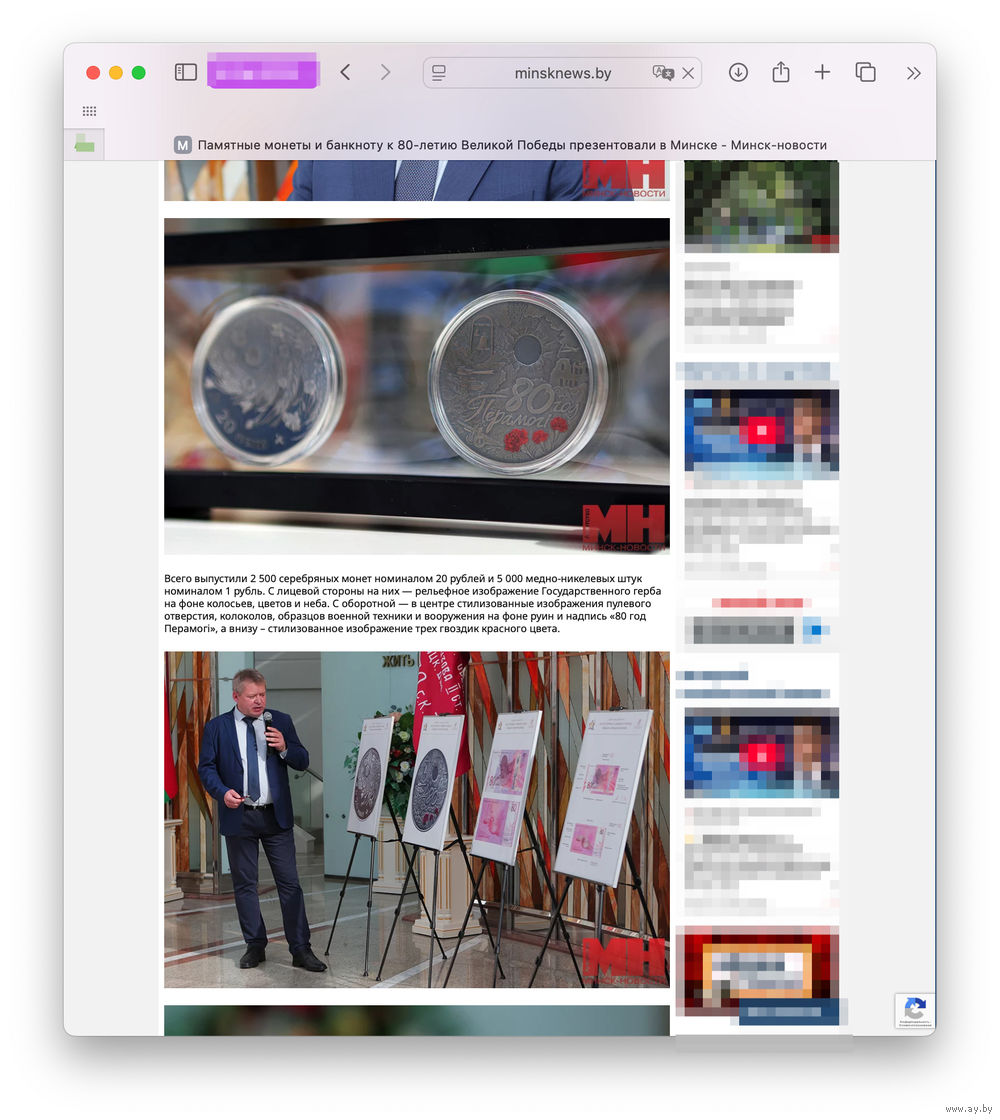Open photo of presenter with easels

[416, 819]
